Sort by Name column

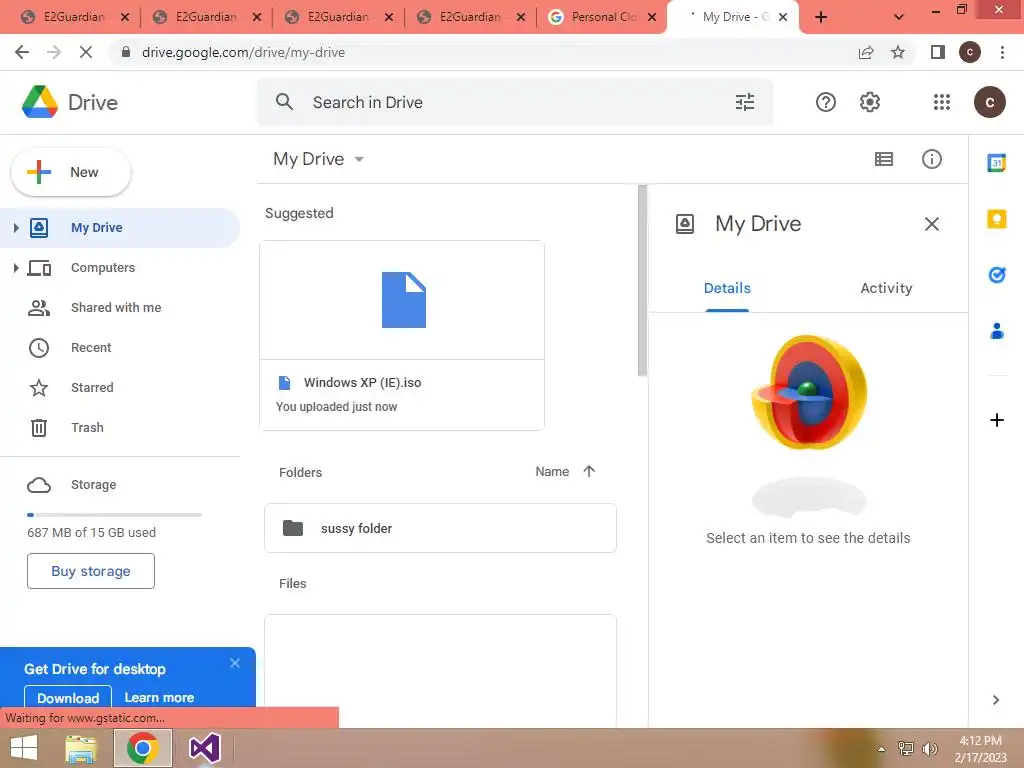tap(552, 472)
